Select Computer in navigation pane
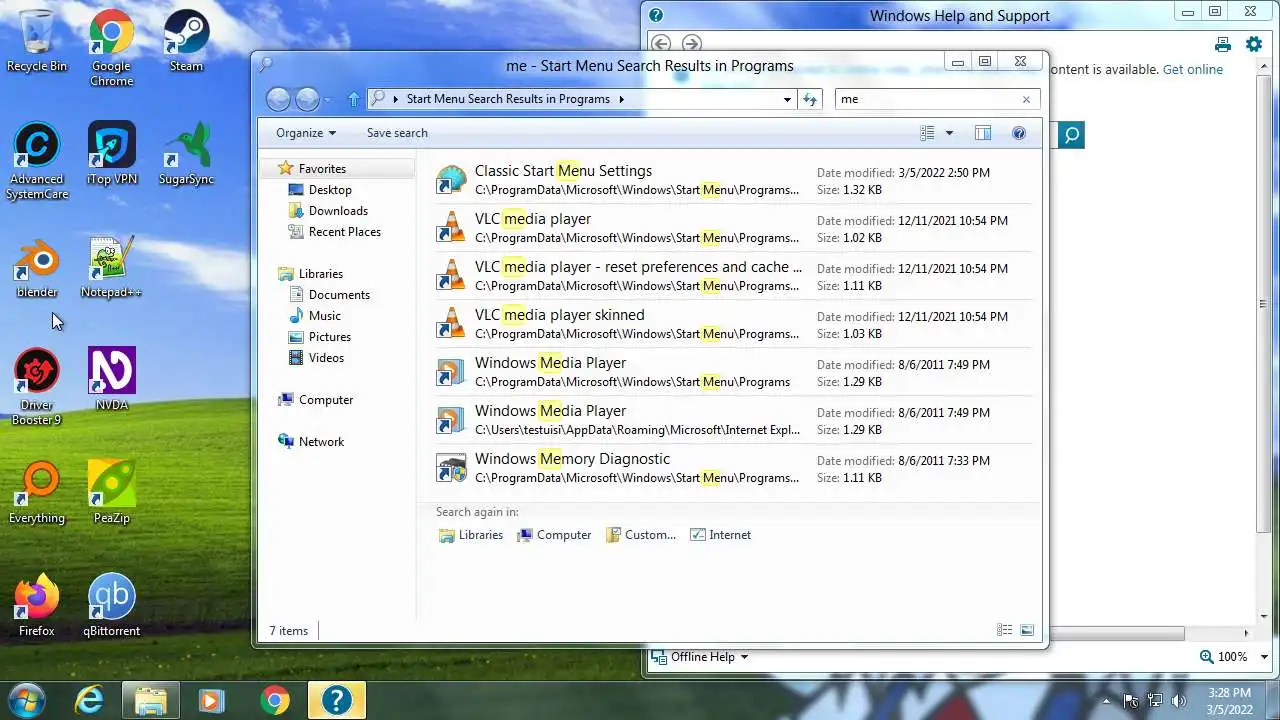 point(315,400)
